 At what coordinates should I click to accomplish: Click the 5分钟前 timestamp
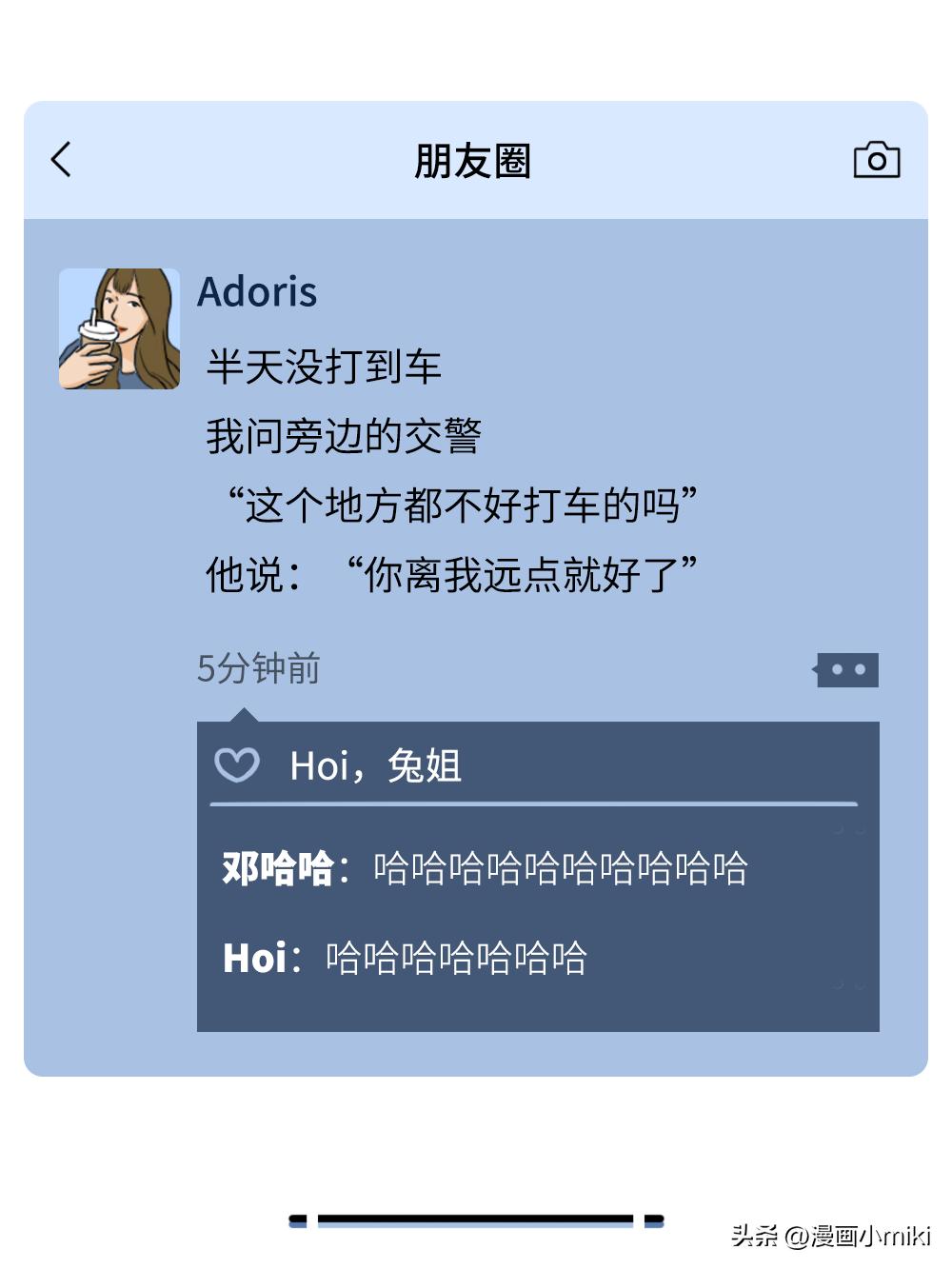[258, 668]
